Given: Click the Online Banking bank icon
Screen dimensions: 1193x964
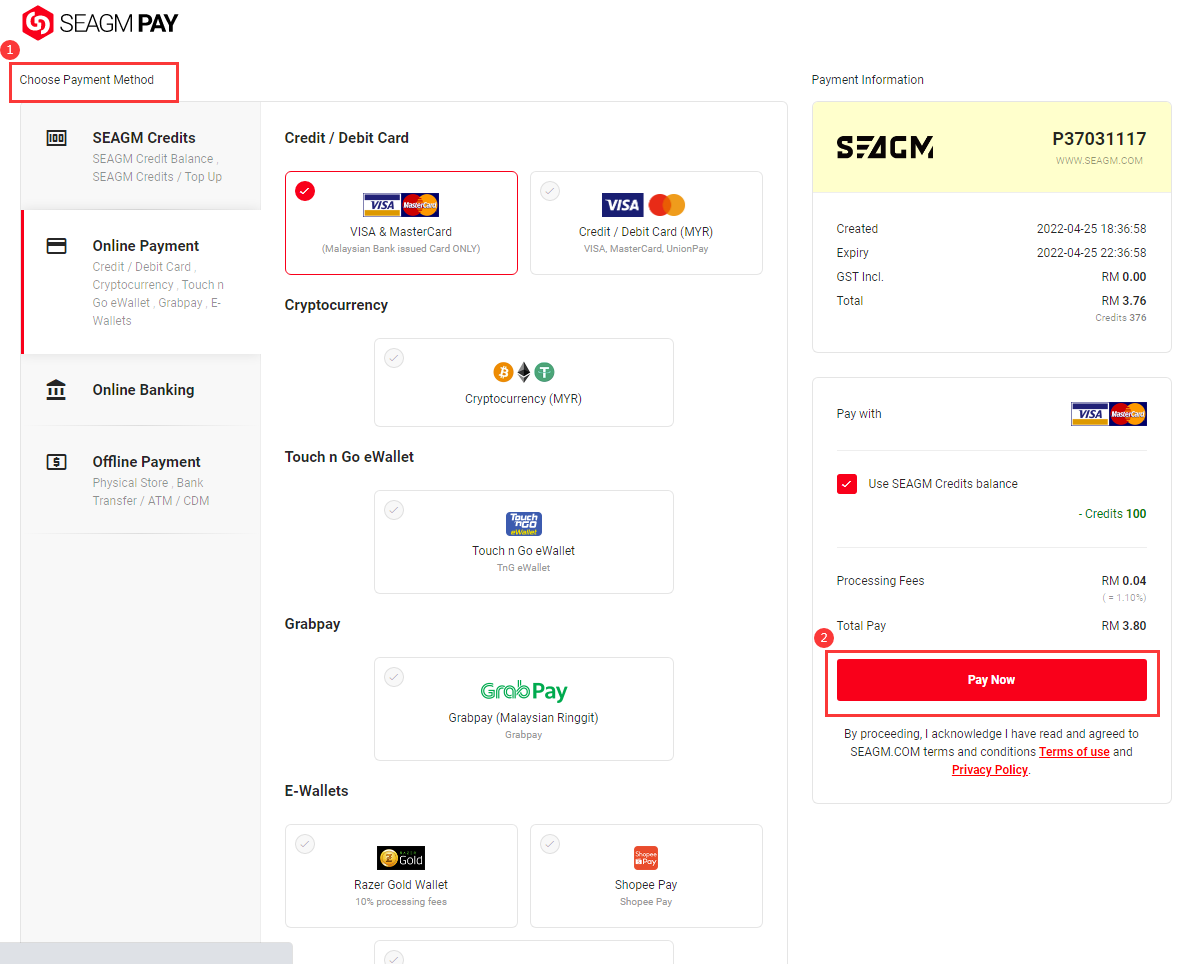Looking at the screenshot, I should (56, 390).
